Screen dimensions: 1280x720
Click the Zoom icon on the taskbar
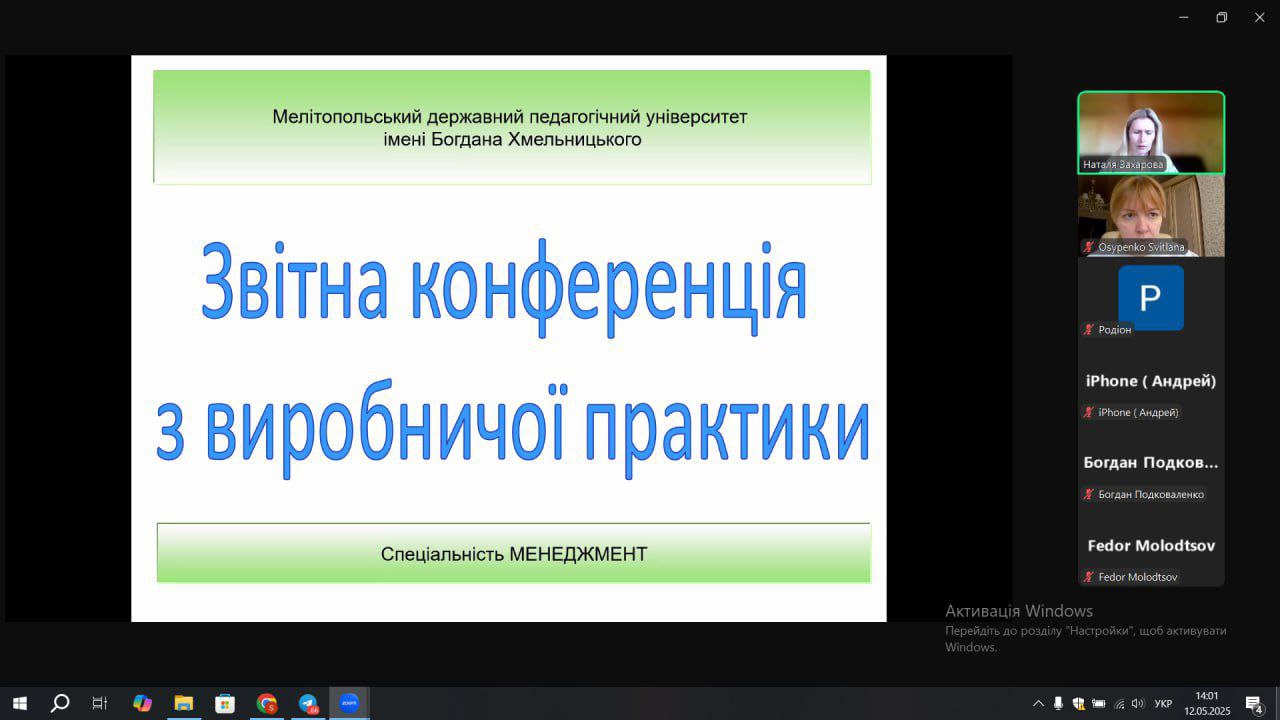[x=349, y=703]
